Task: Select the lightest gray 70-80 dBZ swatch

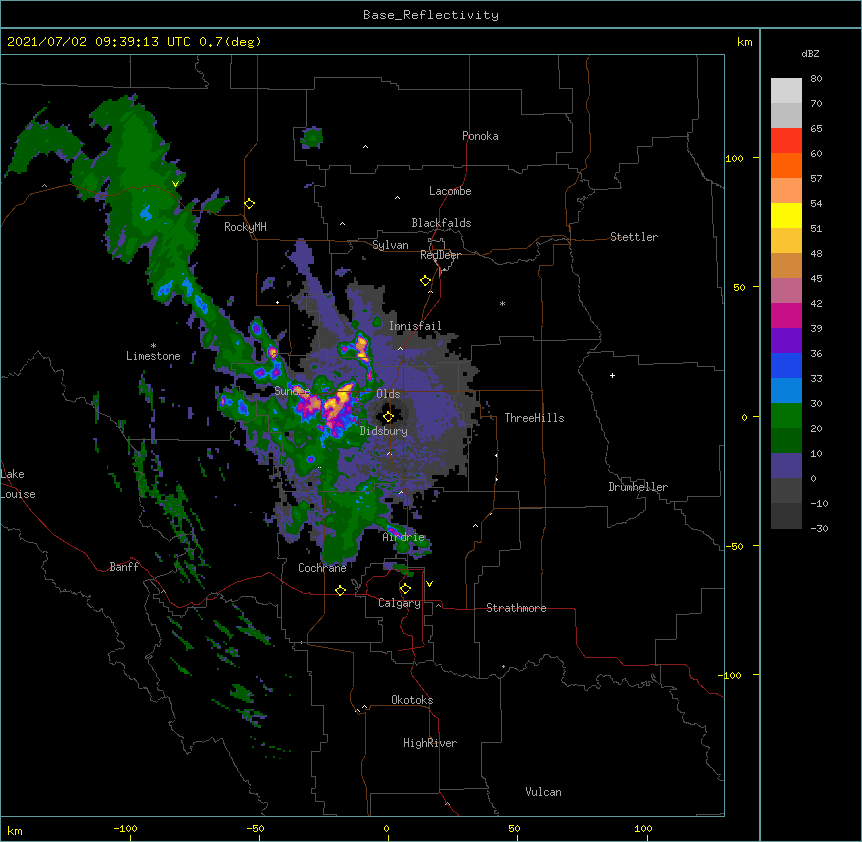Action: (x=786, y=90)
